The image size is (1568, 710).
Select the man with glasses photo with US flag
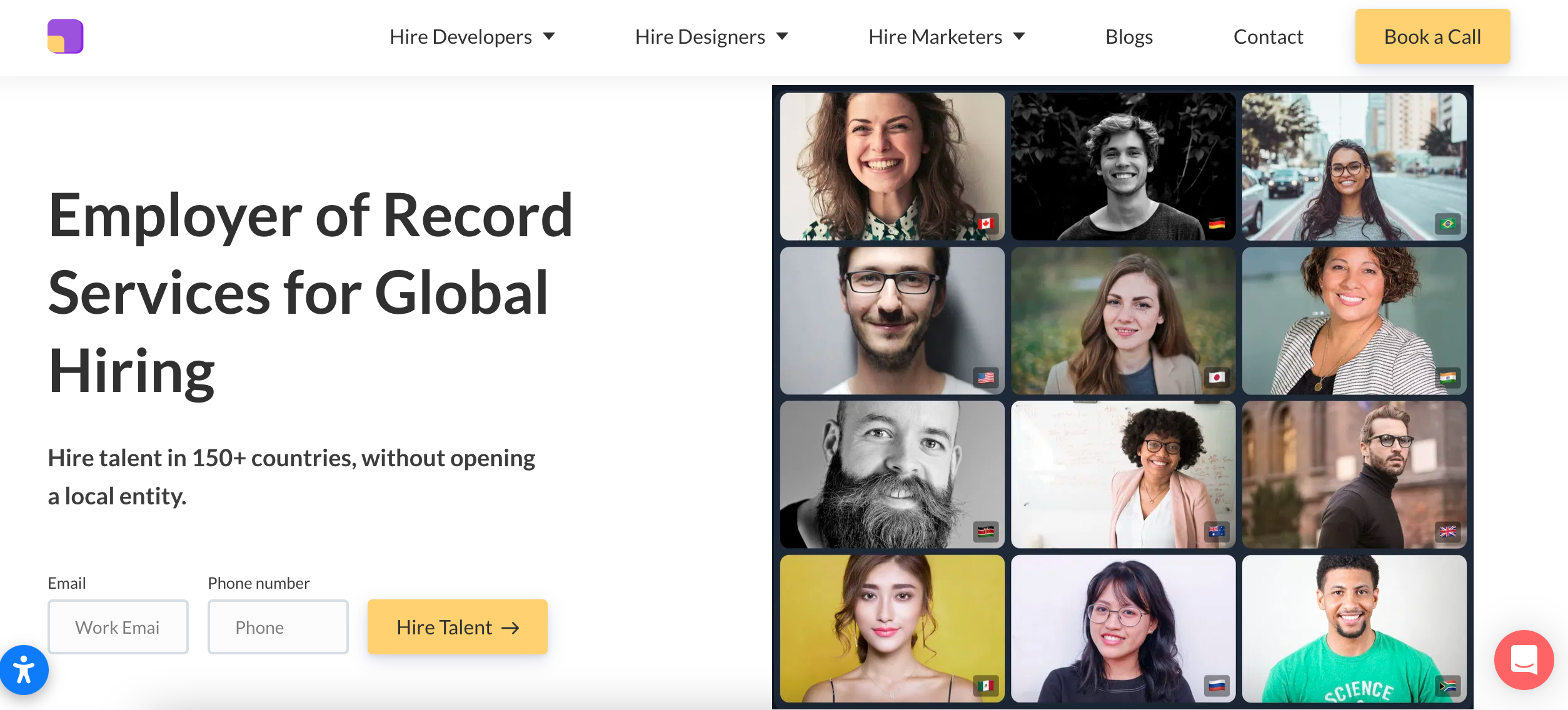point(892,321)
